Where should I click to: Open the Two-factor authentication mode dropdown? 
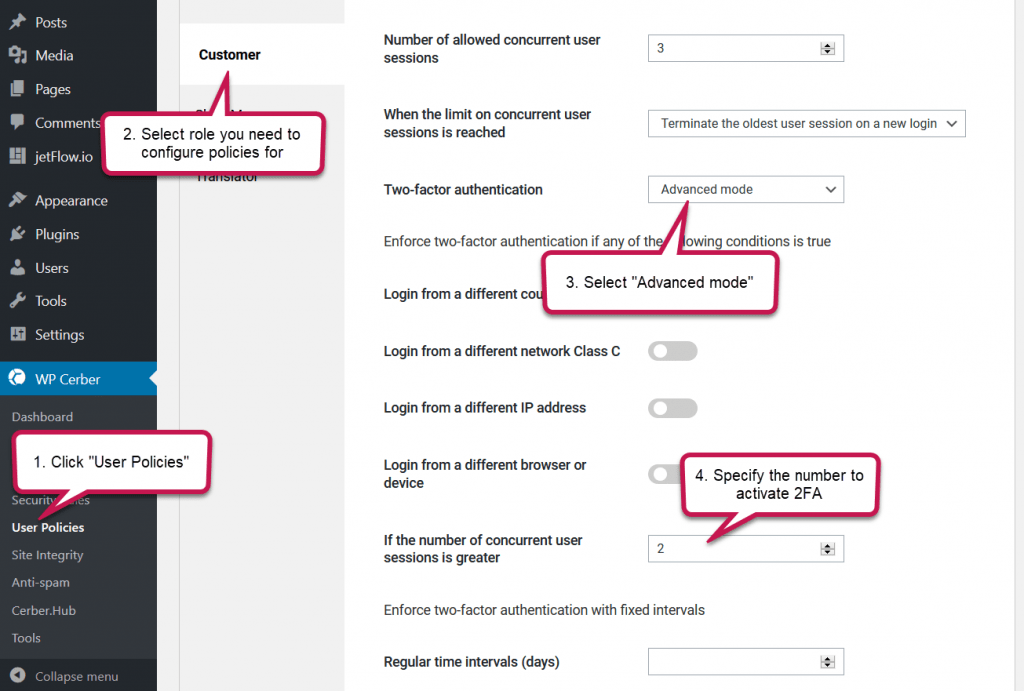(x=745, y=189)
